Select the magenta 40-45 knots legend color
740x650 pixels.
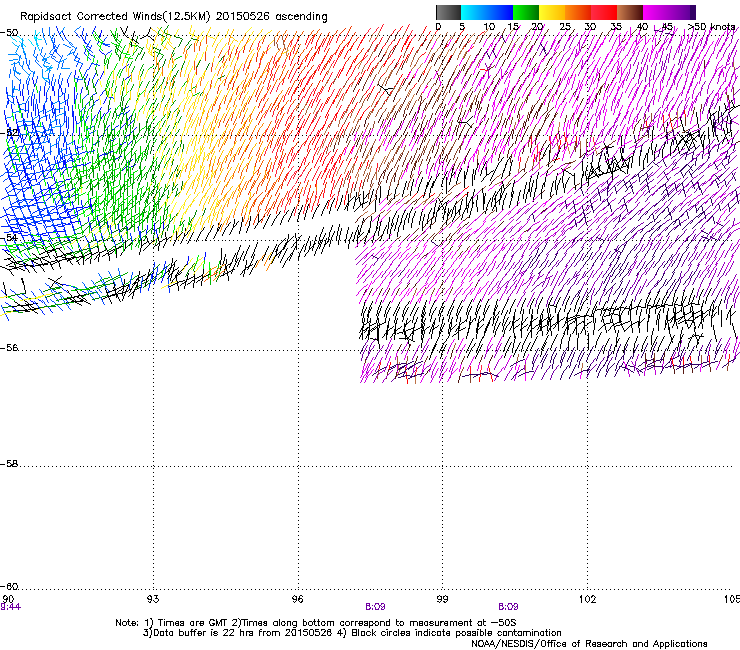(x=656, y=12)
